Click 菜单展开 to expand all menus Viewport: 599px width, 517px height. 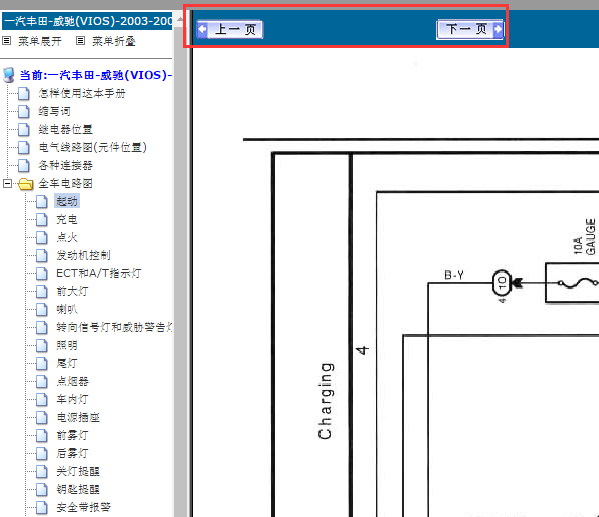point(40,41)
